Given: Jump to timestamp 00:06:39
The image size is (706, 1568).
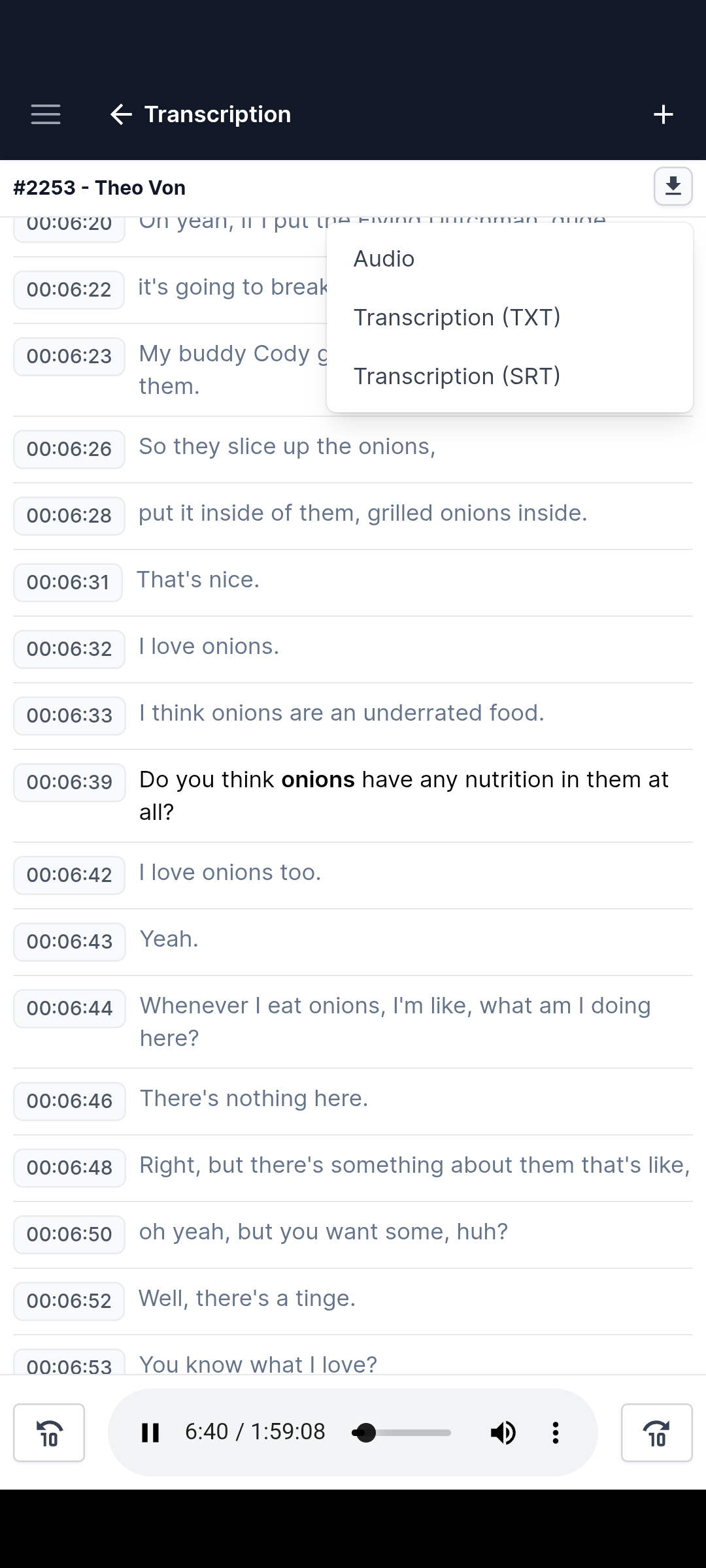Looking at the screenshot, I should pyautogui.click(x=69, y=782).
